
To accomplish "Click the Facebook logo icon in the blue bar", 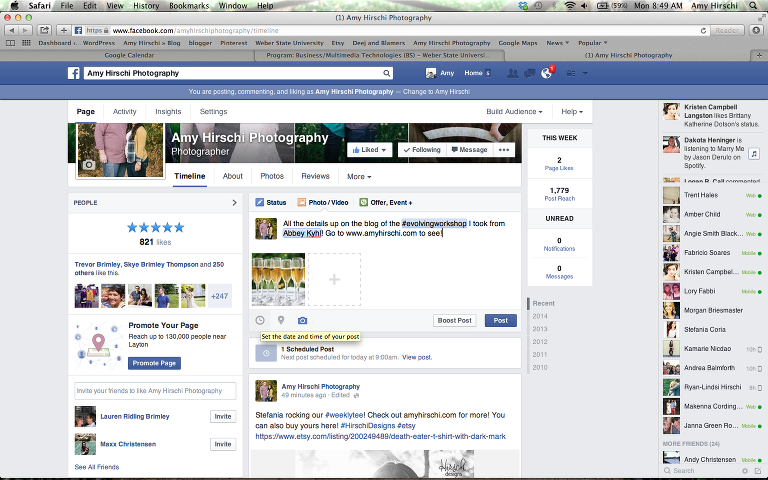I will pos(73,73).
